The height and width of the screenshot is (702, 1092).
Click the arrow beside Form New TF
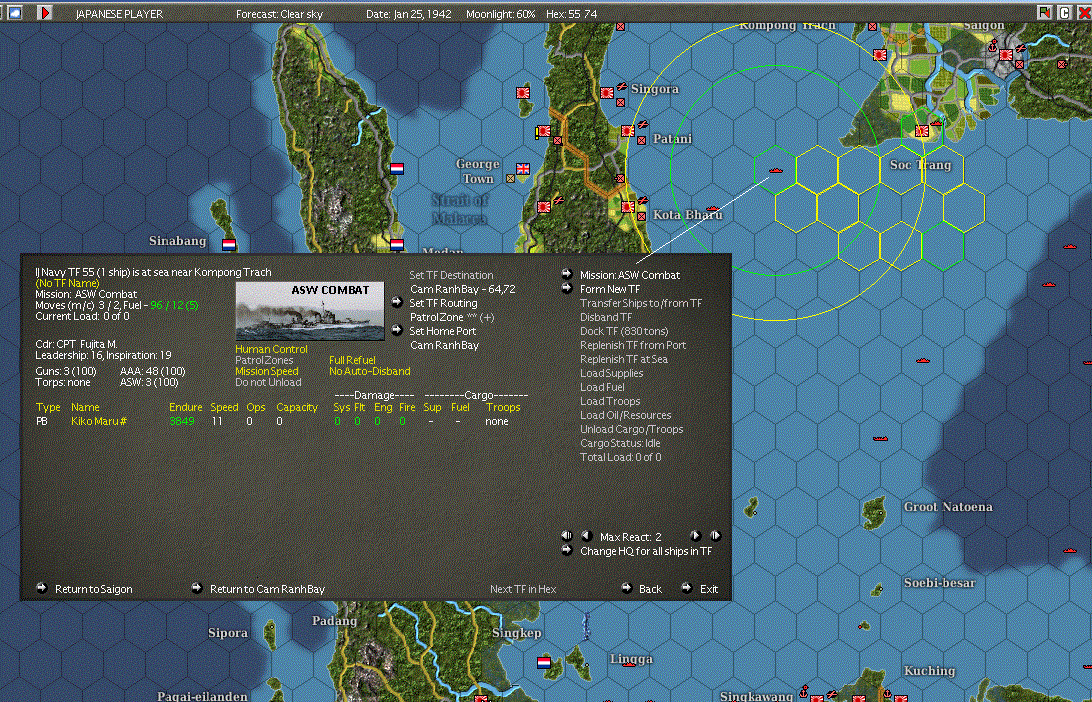(567, 288)
